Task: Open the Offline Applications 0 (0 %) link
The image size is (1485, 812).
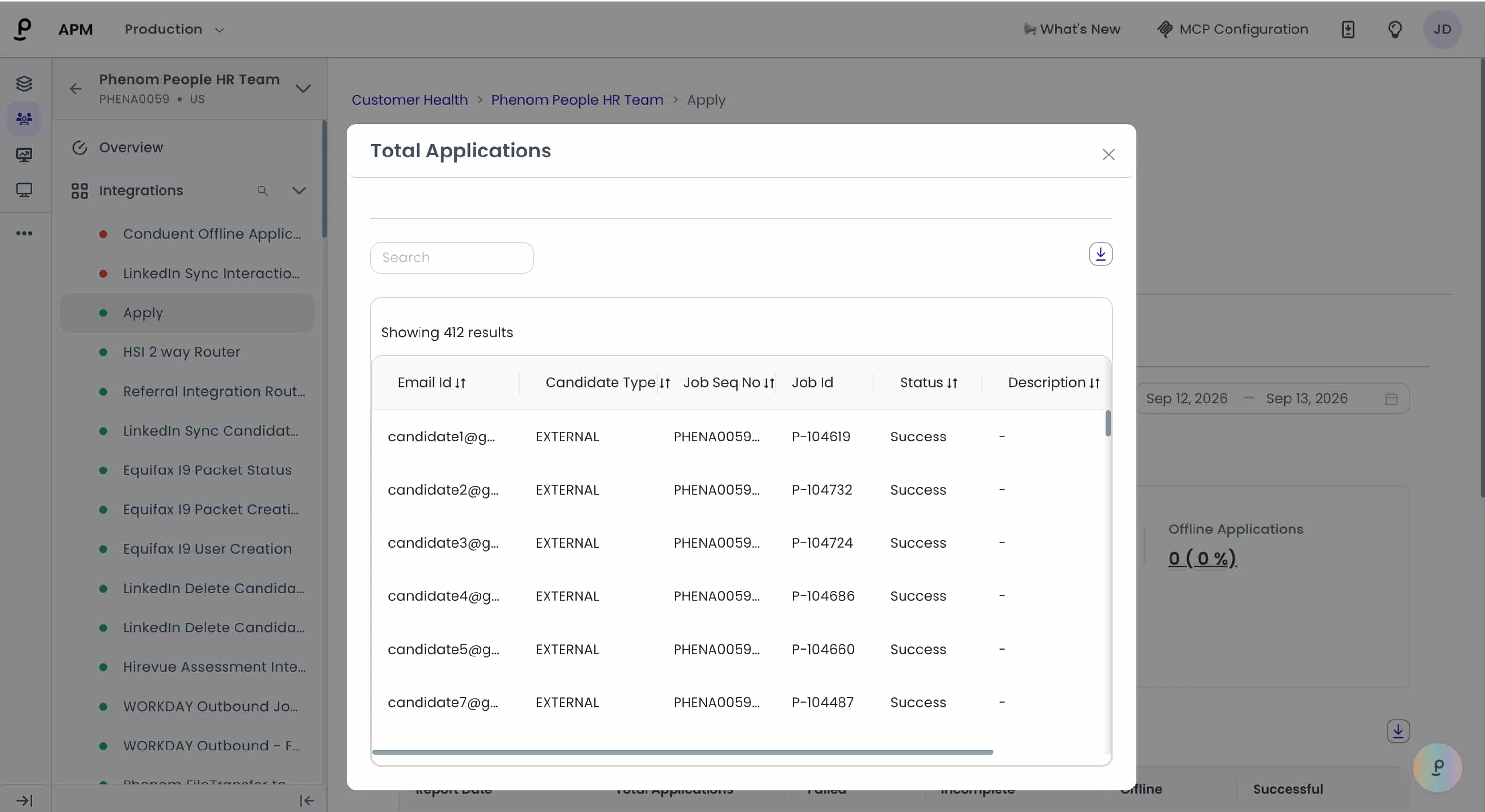Action: [x=1202, y=558]
